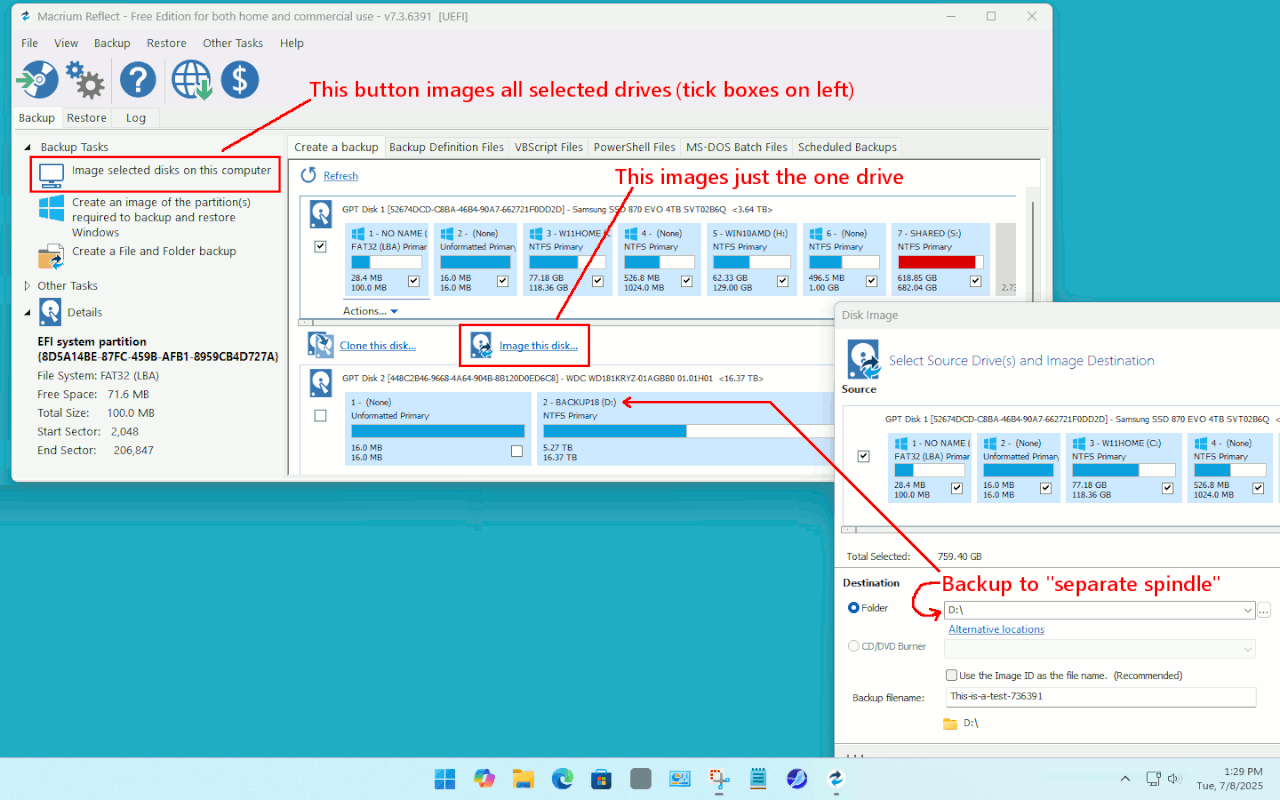Open the D:\ destination folder dropdown
Screen dimensions: 1280x800
tap(1247, 610)
